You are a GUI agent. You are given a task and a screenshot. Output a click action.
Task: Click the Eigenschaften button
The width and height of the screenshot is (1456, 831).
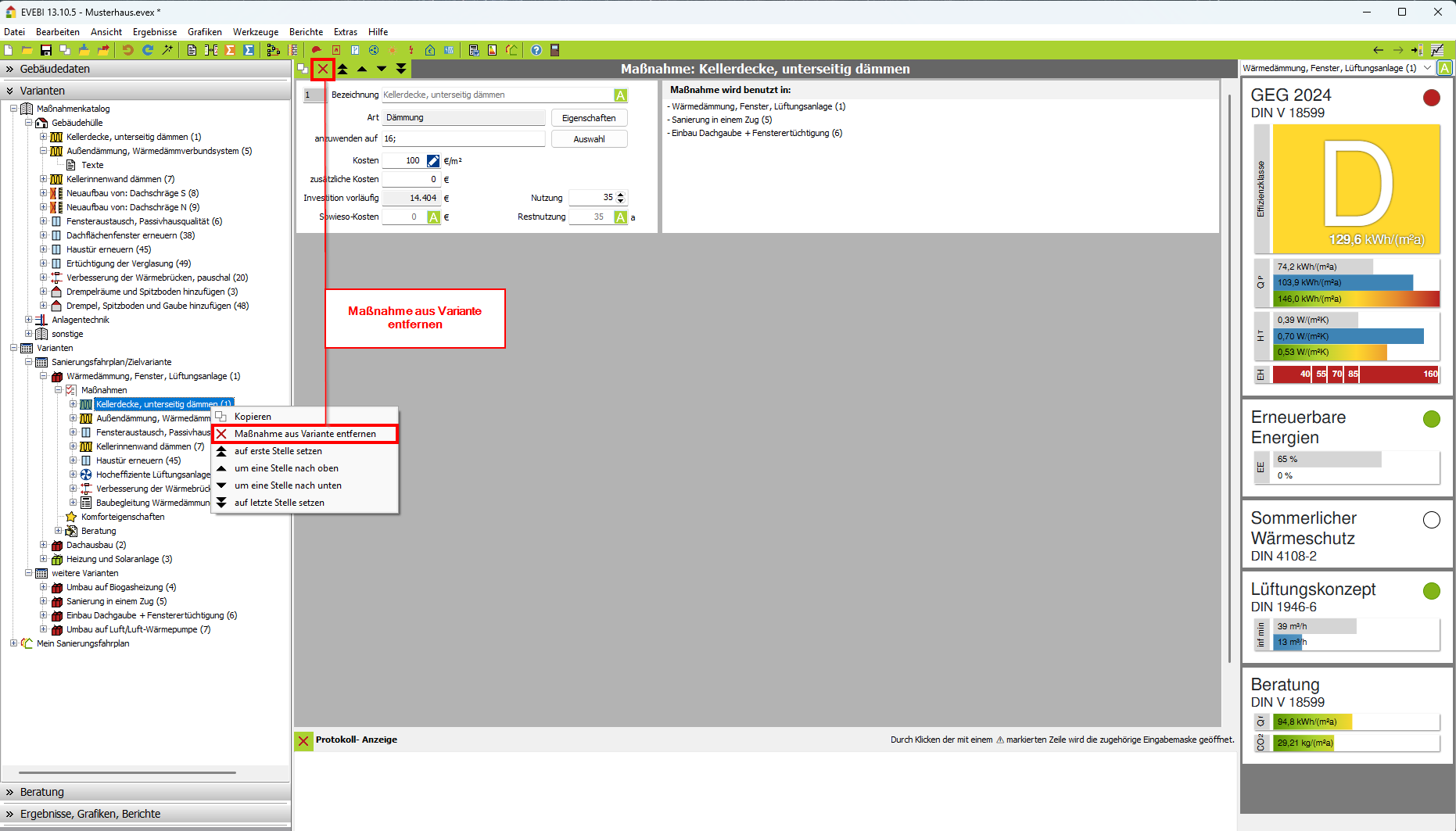point(589,118)
